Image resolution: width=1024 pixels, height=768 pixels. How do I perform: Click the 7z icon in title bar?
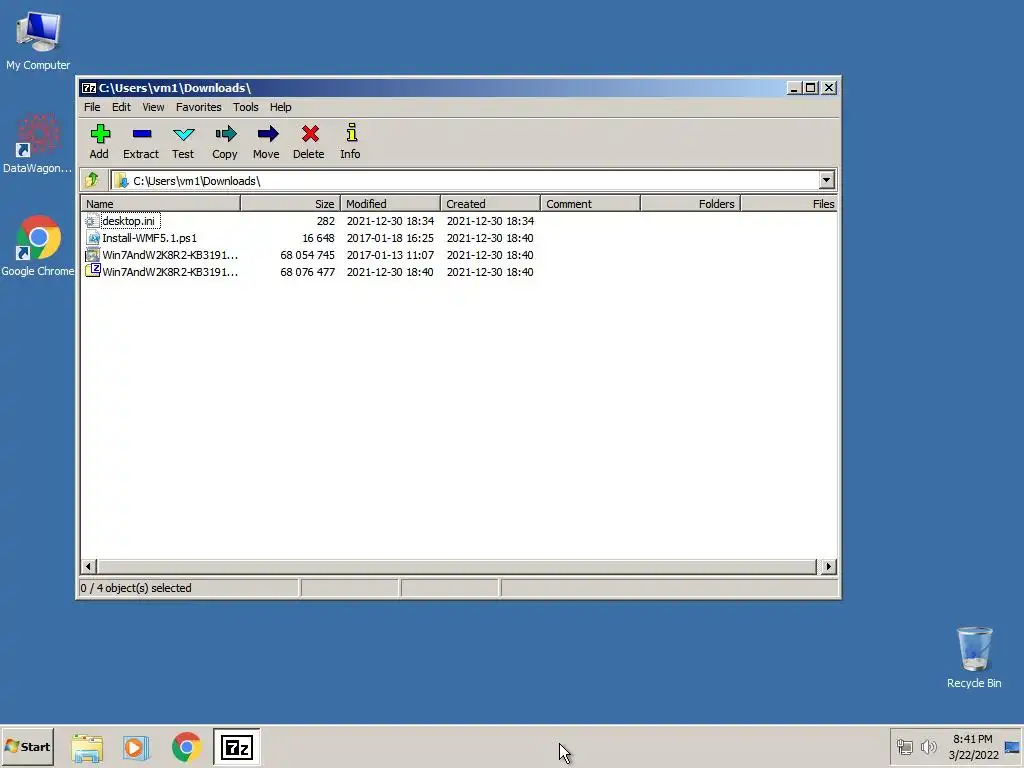[x=89, y=88]
